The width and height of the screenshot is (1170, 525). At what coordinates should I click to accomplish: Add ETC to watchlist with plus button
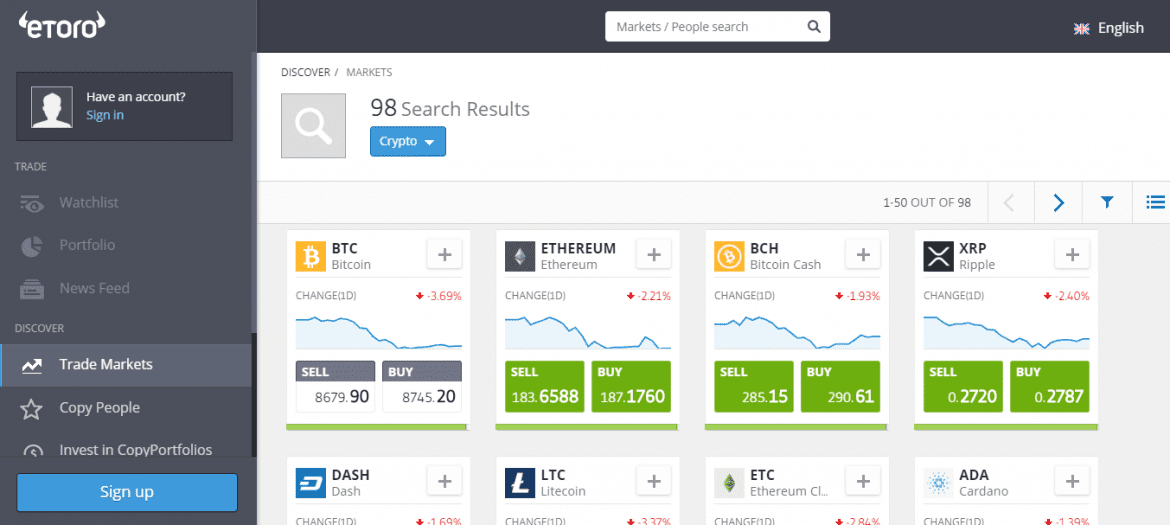863,482
